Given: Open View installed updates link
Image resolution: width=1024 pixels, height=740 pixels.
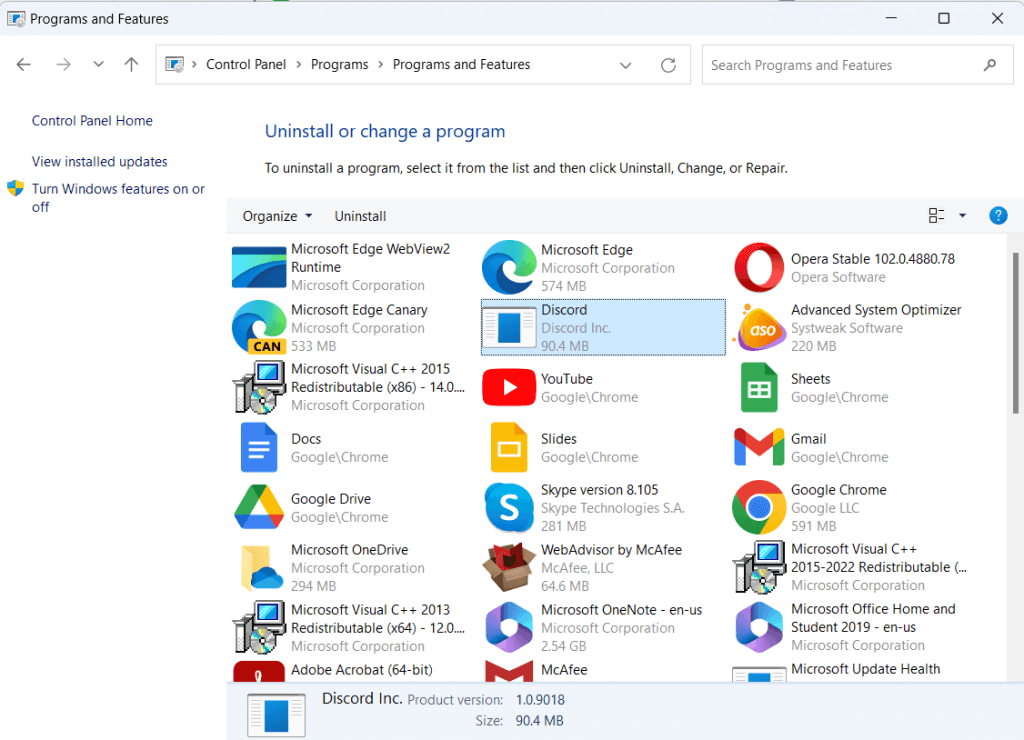Looking at the screenshot, I should click(x=99, y=161).
